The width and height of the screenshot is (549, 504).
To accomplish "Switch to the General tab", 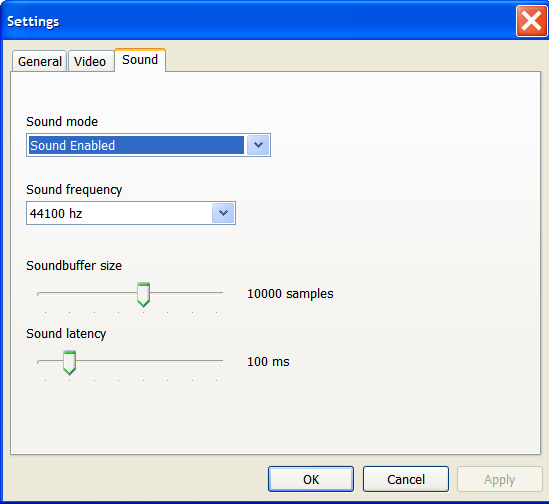I will (39, 61).
